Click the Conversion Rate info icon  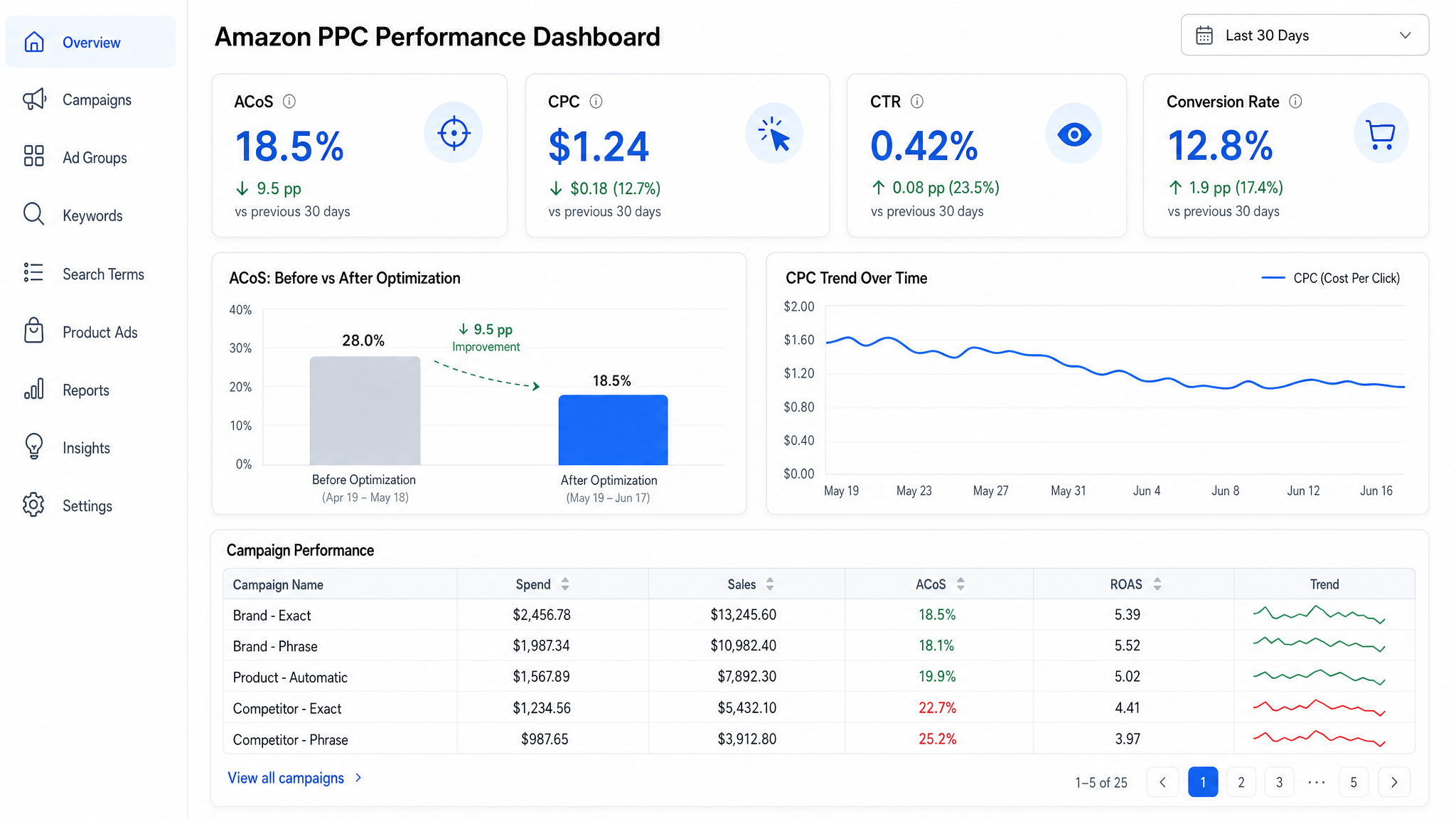click(1296, 102)
